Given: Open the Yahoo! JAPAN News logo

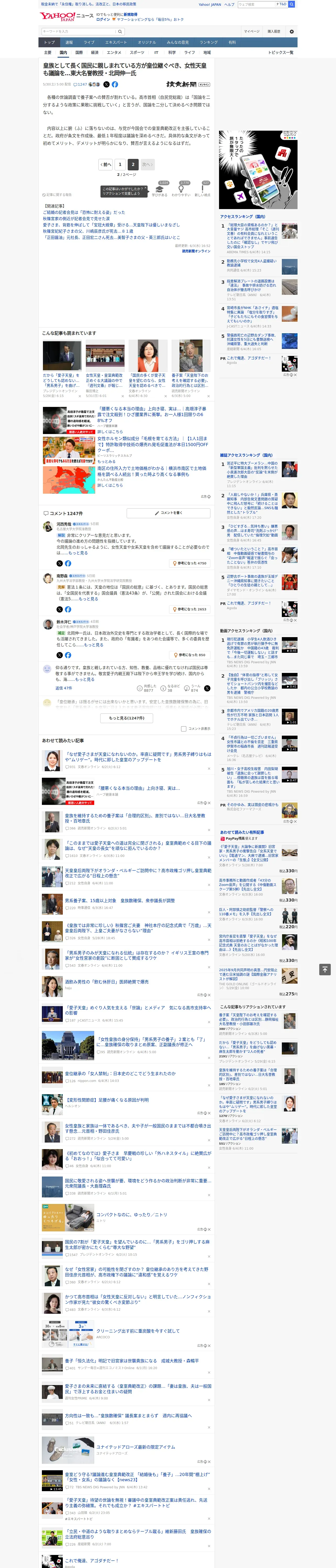Looking at the screenshot, I should (x=66, y=16).
